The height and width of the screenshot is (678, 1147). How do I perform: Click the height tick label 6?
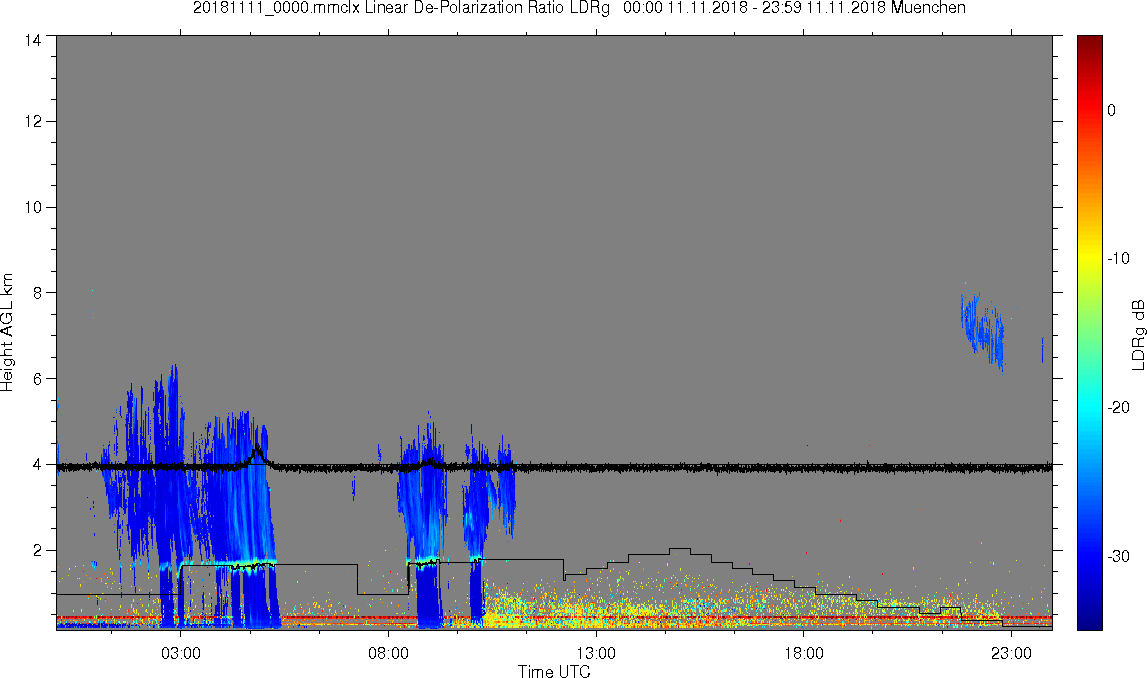click(x=37, y=379)
